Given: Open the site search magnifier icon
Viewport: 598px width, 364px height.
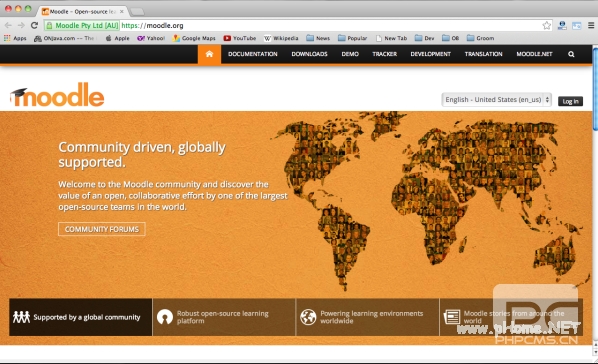Looking at the screenshot, I should pos(571,54).
